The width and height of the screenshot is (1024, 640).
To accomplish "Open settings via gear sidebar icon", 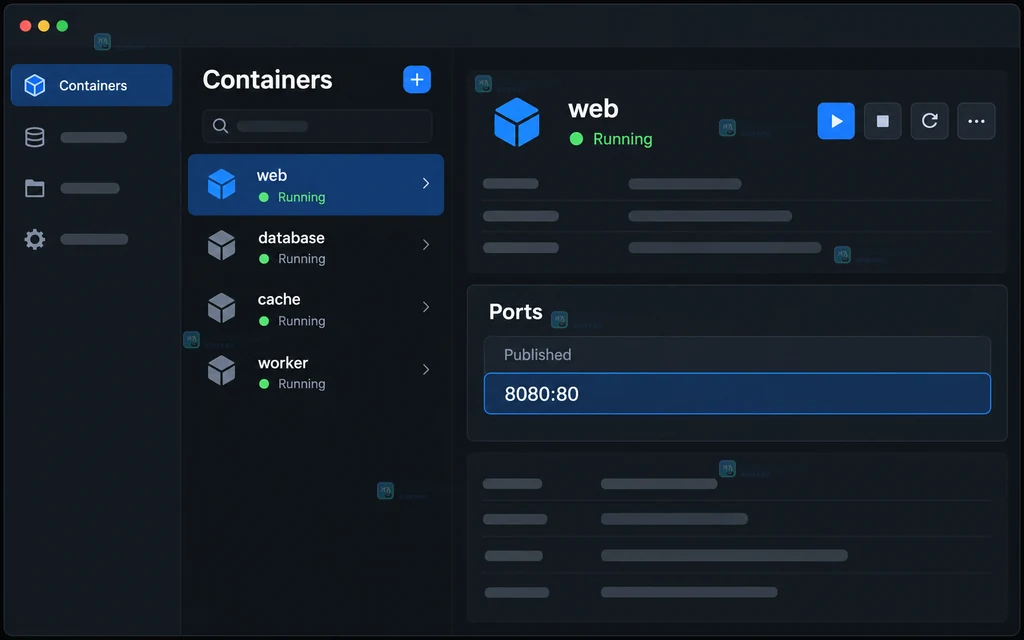I will tap(35, 239).
